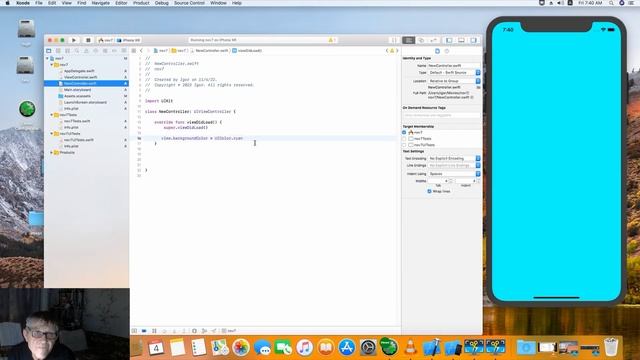Viewport: 640px width, 360px height.
Task: Open the Project navigator tab
Action: tap(49, 51)
